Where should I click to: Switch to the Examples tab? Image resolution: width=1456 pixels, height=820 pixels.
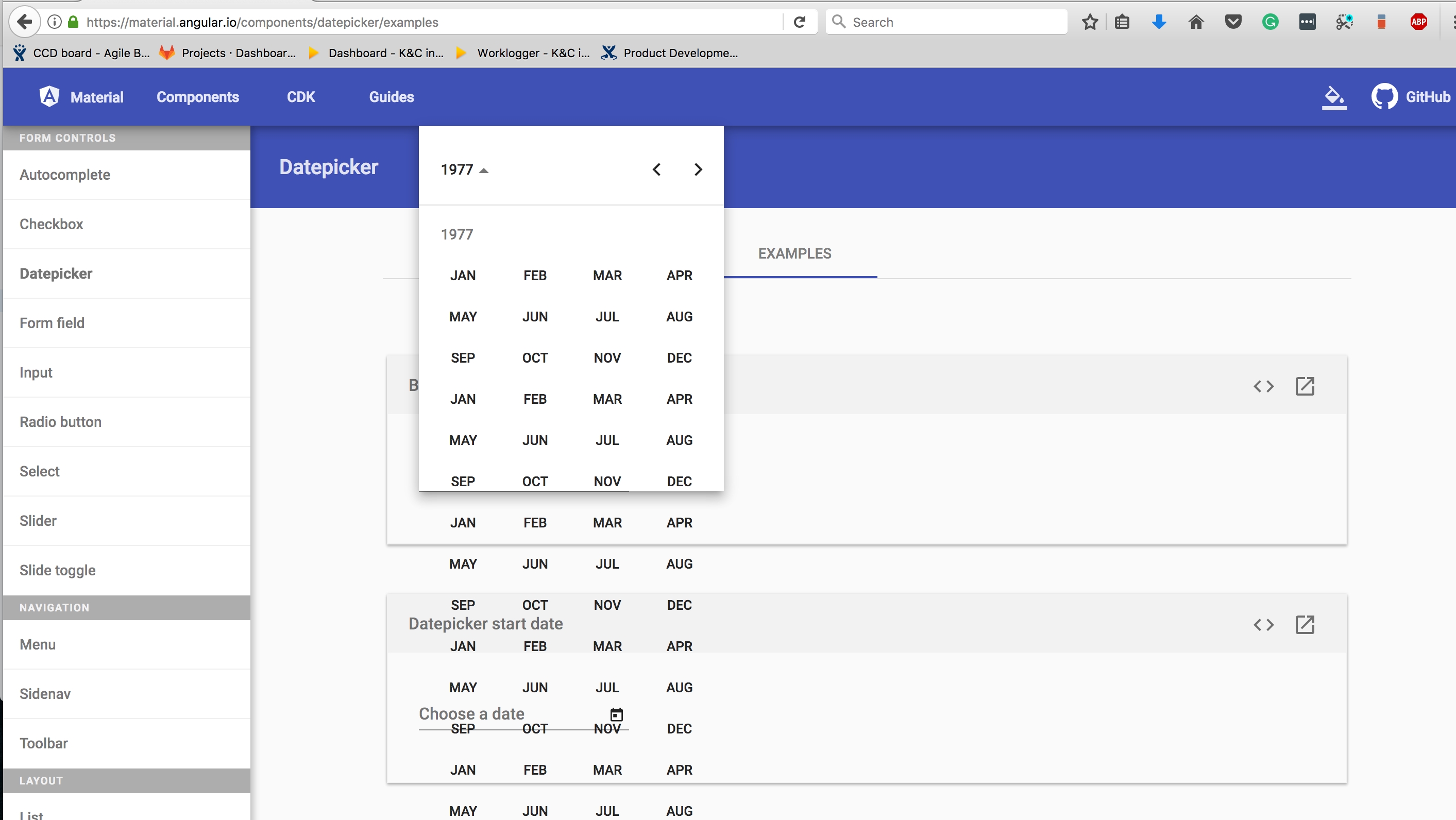point(794,252)
